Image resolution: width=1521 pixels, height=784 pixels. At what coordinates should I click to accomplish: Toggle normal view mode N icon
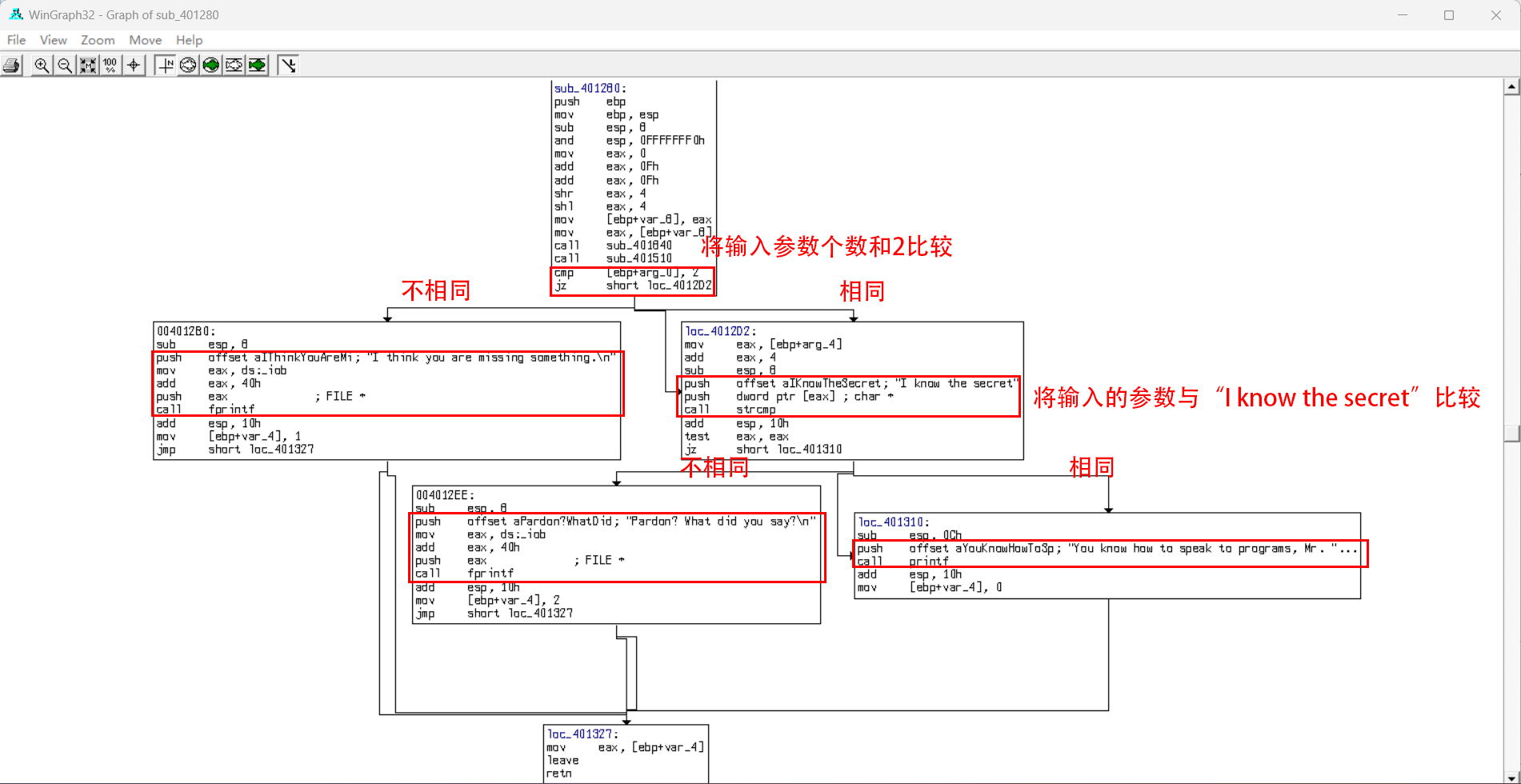tap(165, 66)
